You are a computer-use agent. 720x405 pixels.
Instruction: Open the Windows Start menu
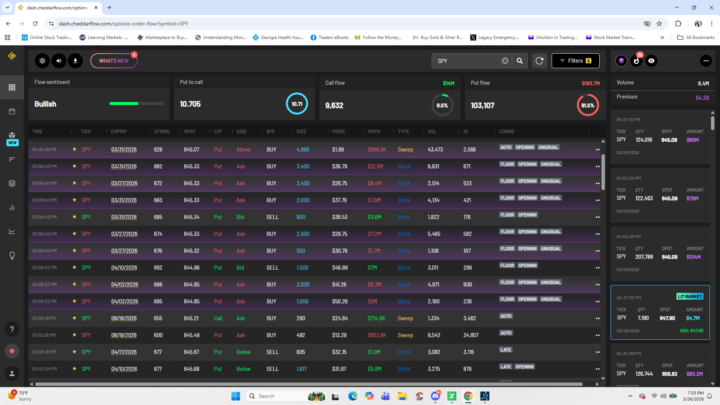(236, 396)
